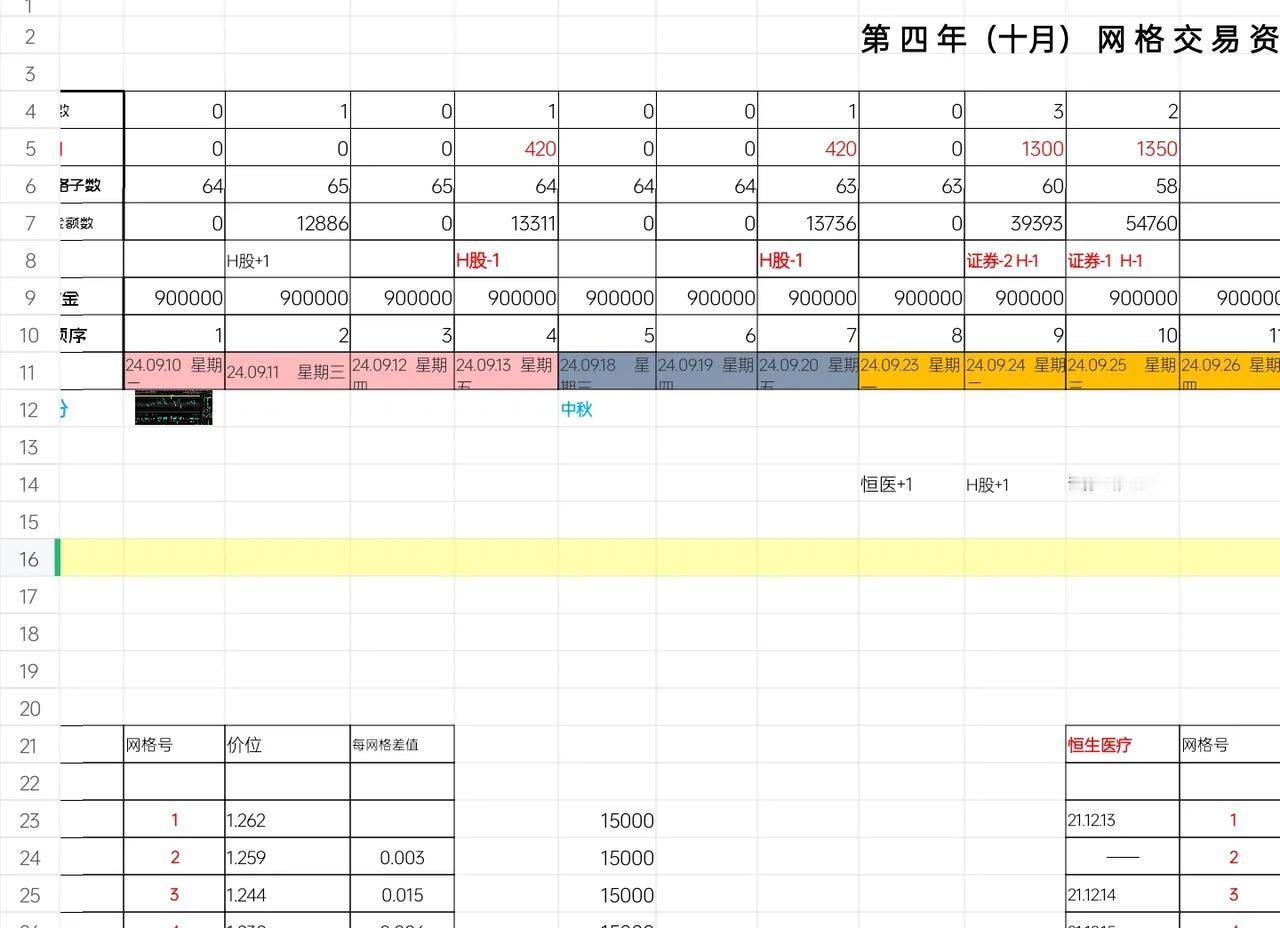
Task: Click the 15000 cell in the 1.262 row
Action: [607, 820]
